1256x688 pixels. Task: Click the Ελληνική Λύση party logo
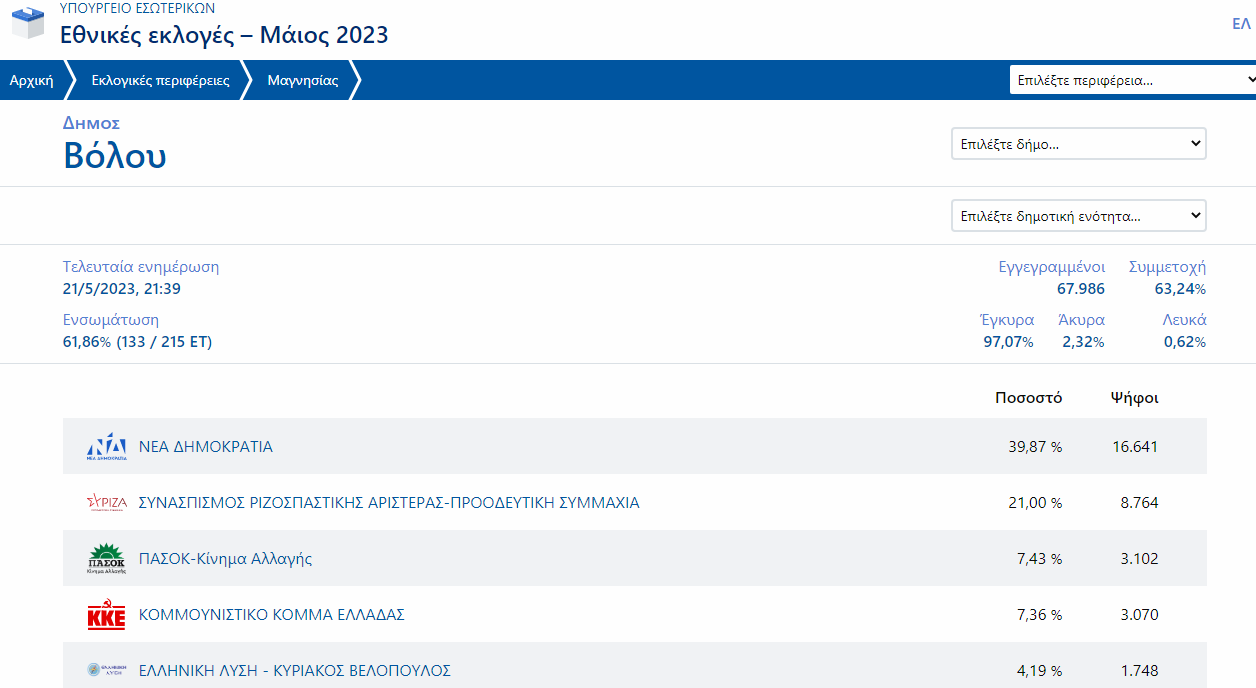[x=106, y=670]
